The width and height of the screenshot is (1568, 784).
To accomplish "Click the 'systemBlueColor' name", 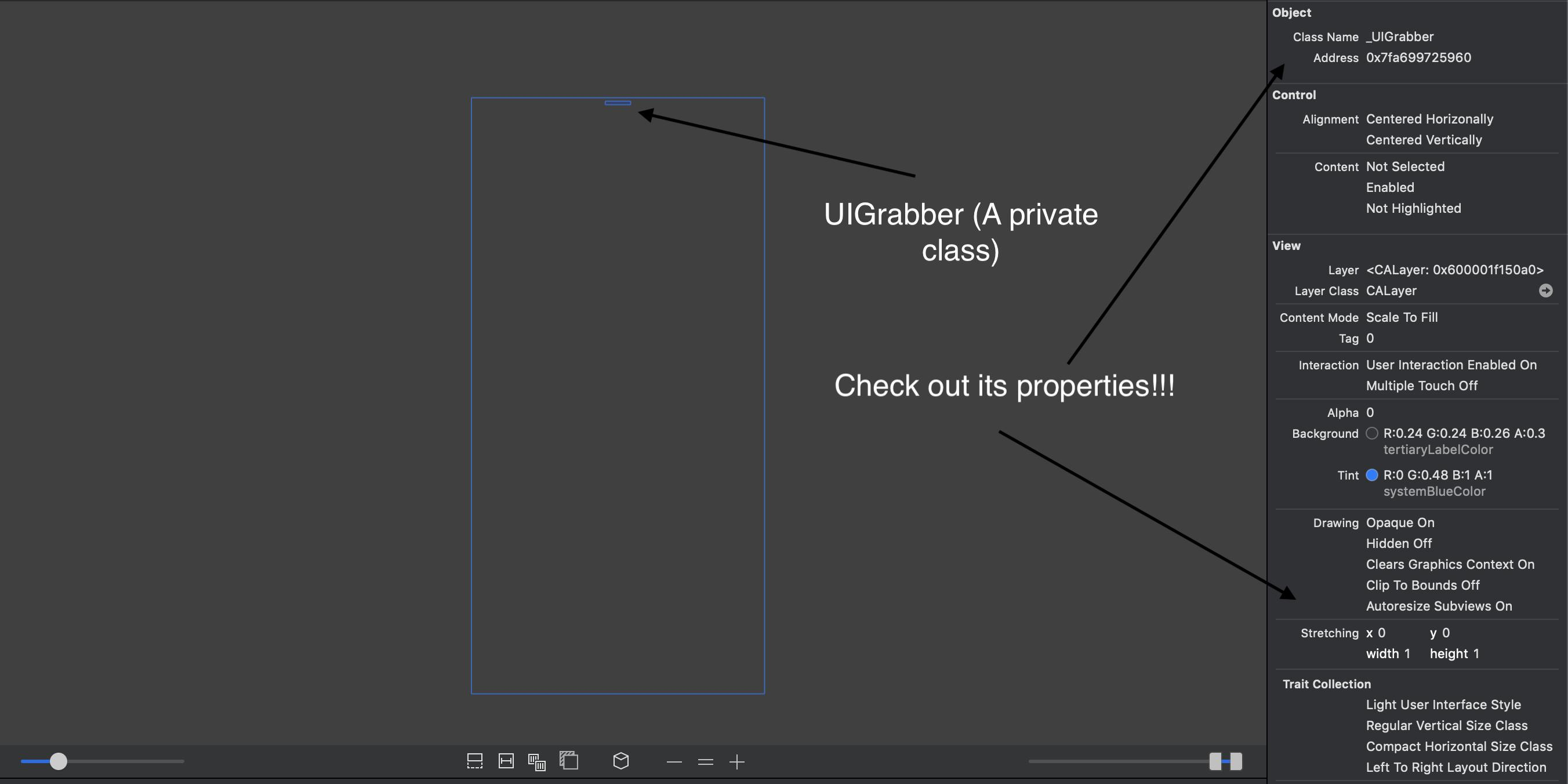I will [1434, 491].
